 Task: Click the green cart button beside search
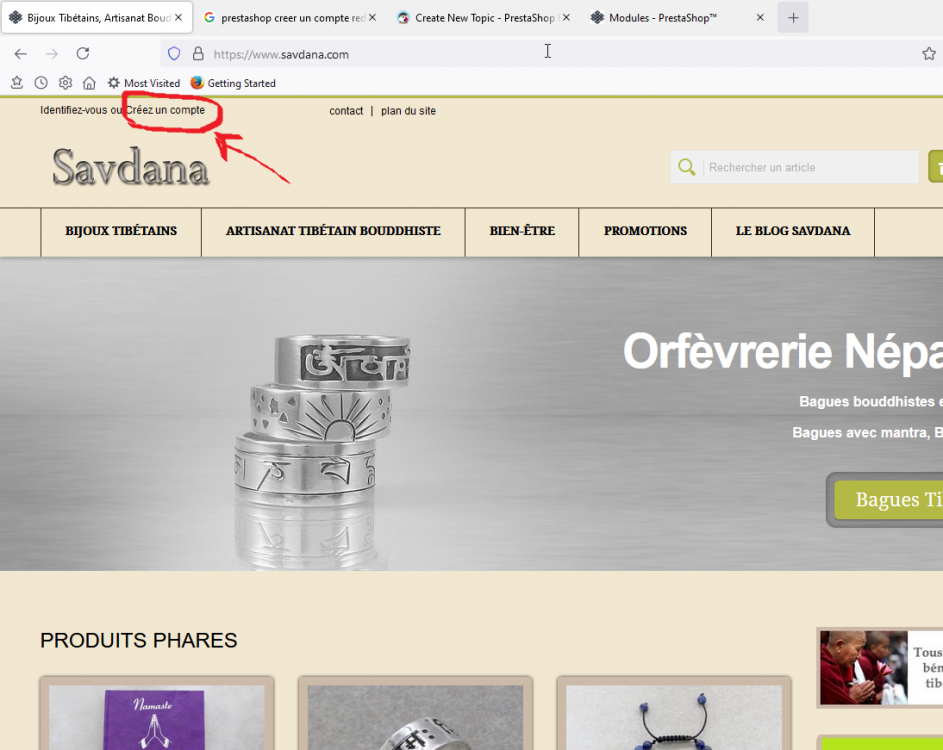click(x=936, y=167)
